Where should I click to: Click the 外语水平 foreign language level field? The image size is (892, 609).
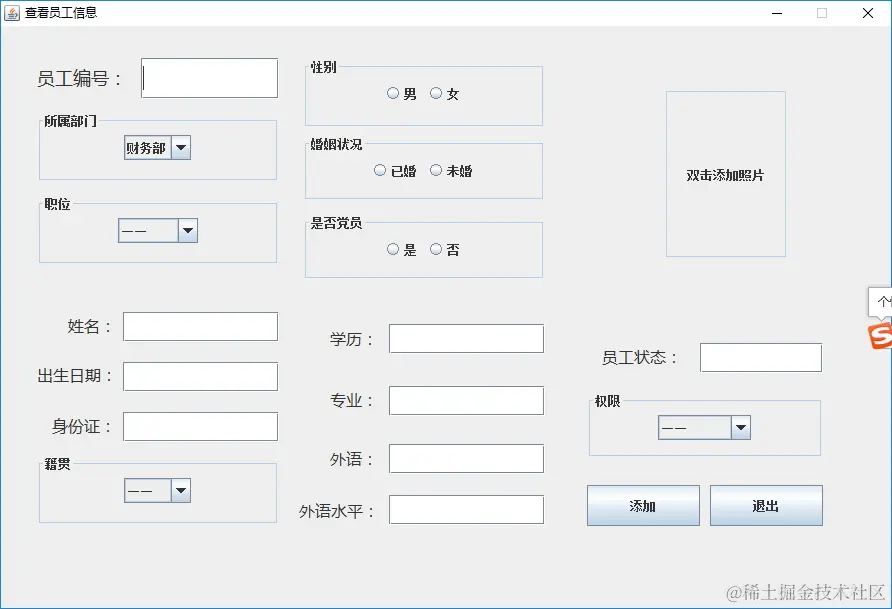(x=466, y=509)
